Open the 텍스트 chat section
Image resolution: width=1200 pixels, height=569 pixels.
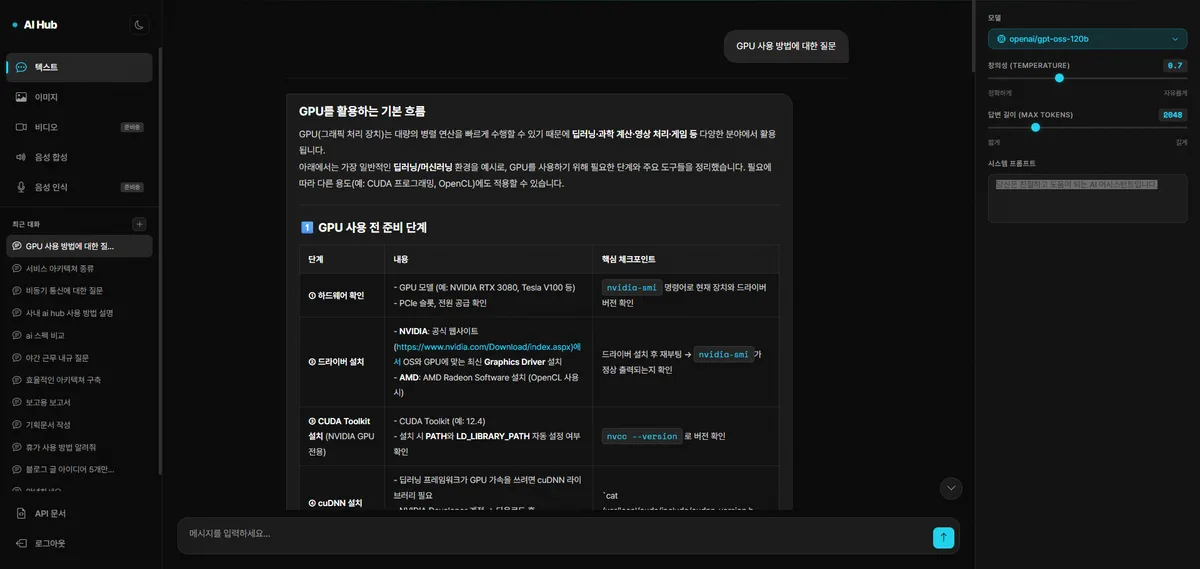click(x=79, y=67)
